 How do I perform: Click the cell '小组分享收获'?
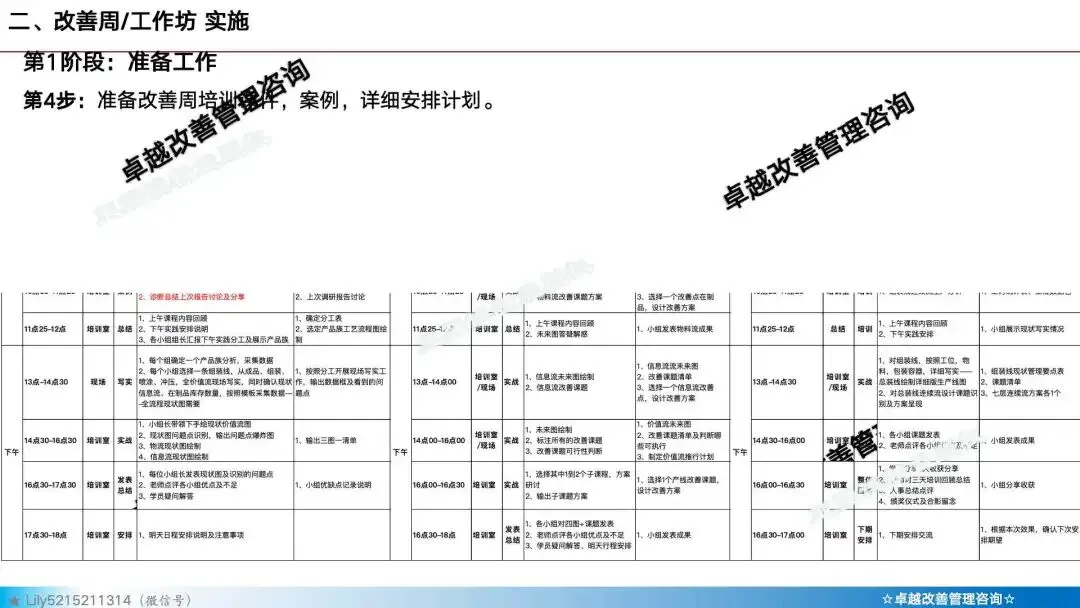(1008, 485)
